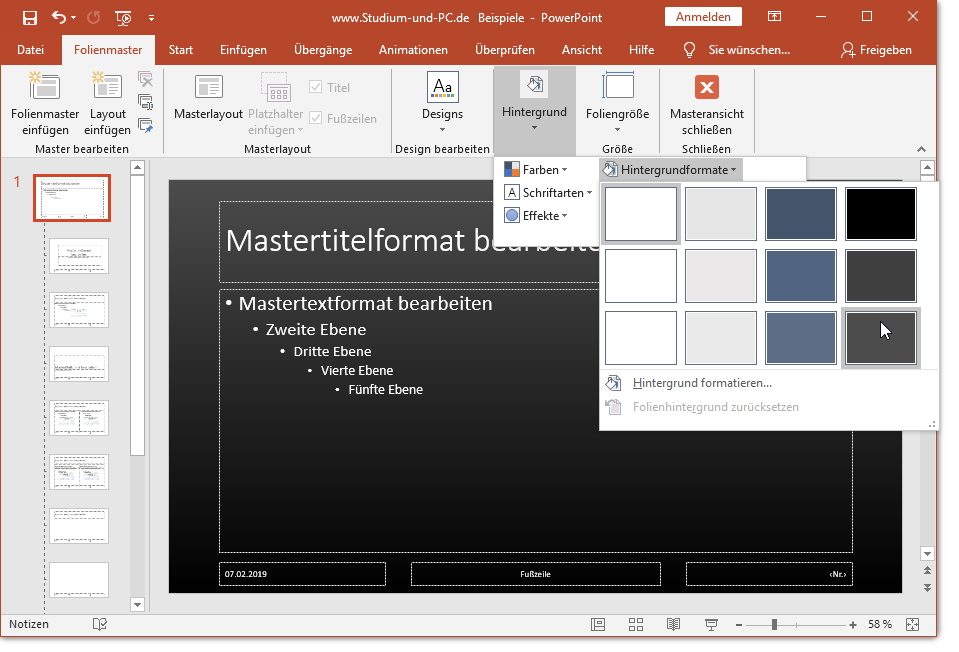Open the Übergänge tab
Screen dimensions: 959x652
323,50
